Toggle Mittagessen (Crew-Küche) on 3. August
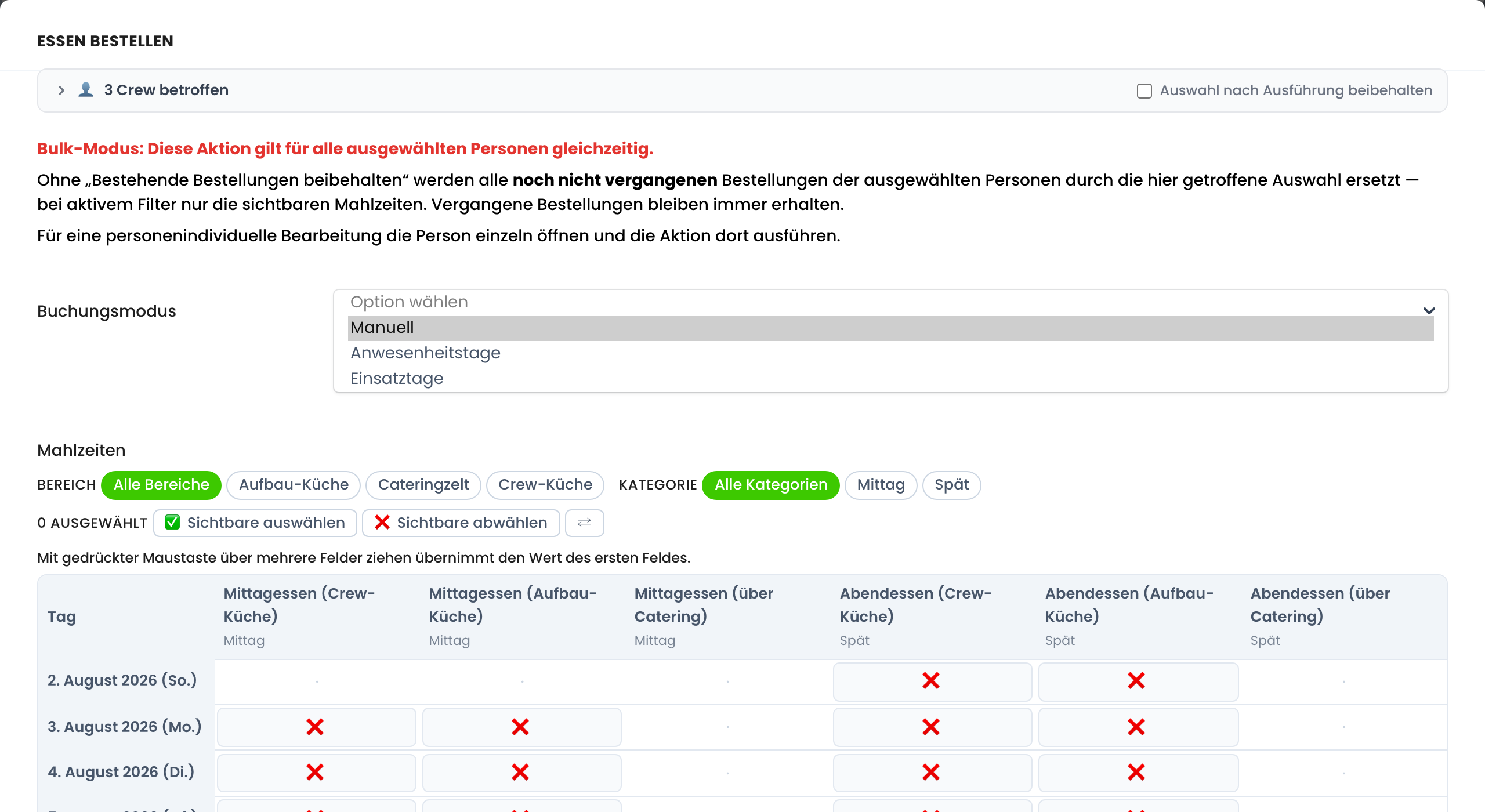The image size is (1485, 812). pyautogui.click(x=316, y=727)
